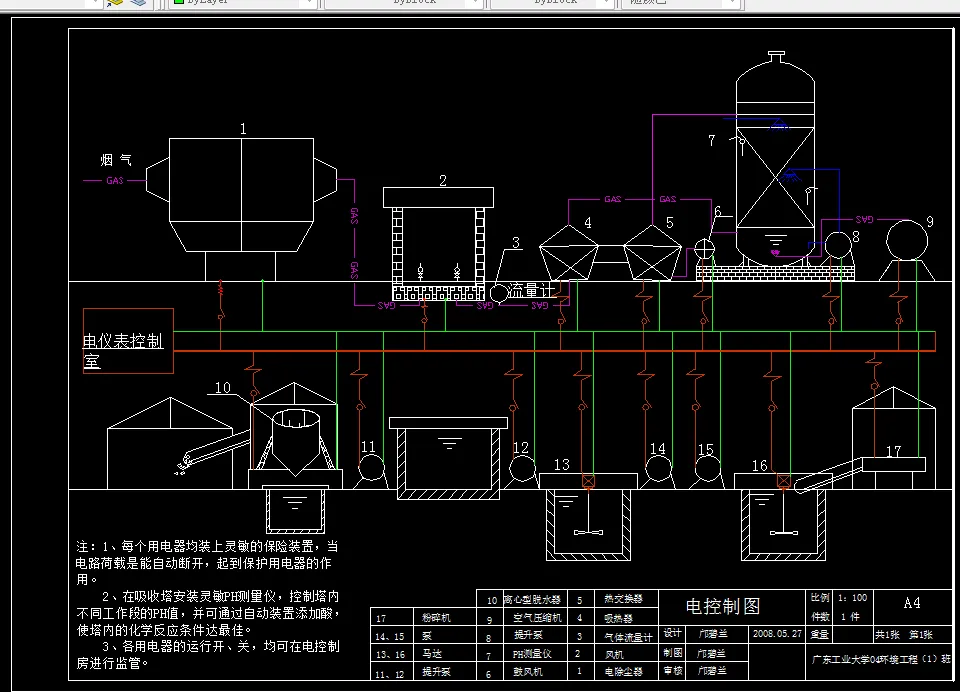The width and height of the screenshot is (960, 692).
Task: Select the red control room rectangle outline
Action: pos(129,340)
